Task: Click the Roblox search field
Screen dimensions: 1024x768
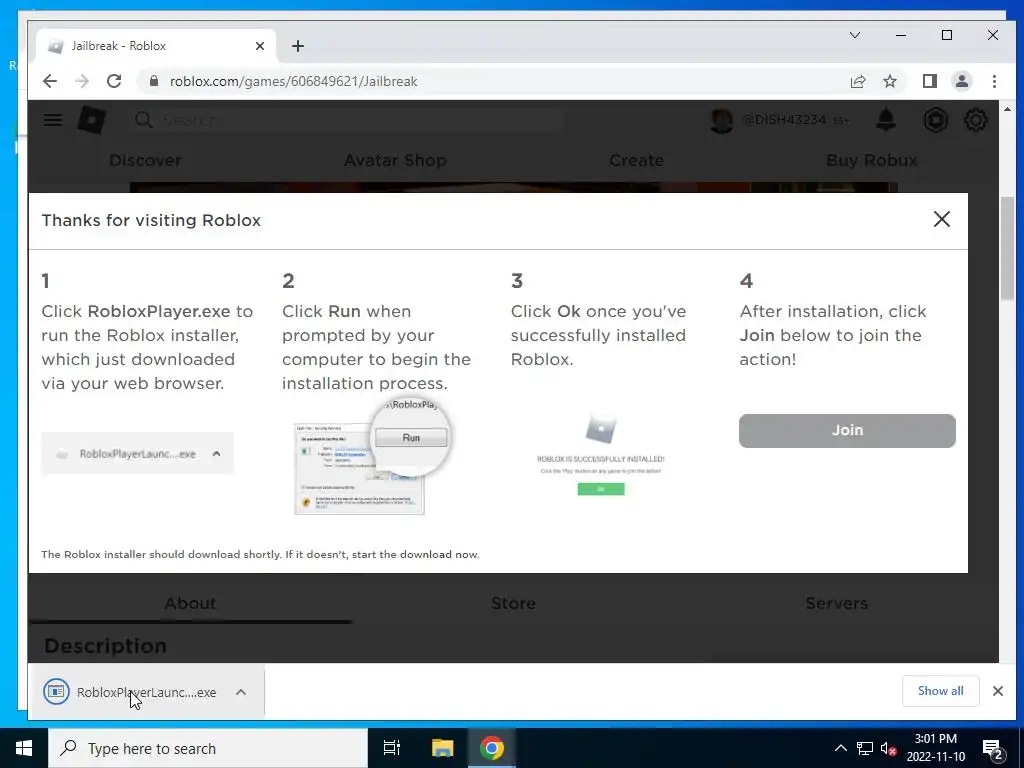Action: click(346, 120)
